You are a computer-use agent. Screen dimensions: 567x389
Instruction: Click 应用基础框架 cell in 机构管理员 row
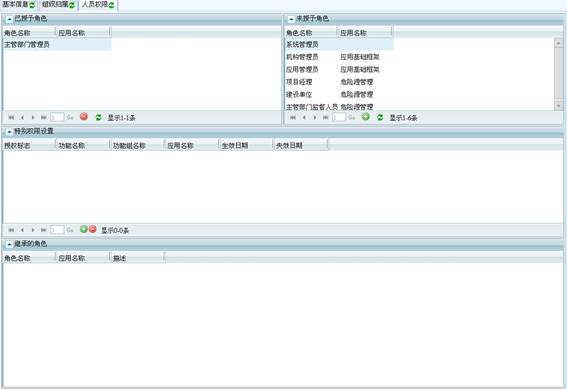(x=360, y=57)
